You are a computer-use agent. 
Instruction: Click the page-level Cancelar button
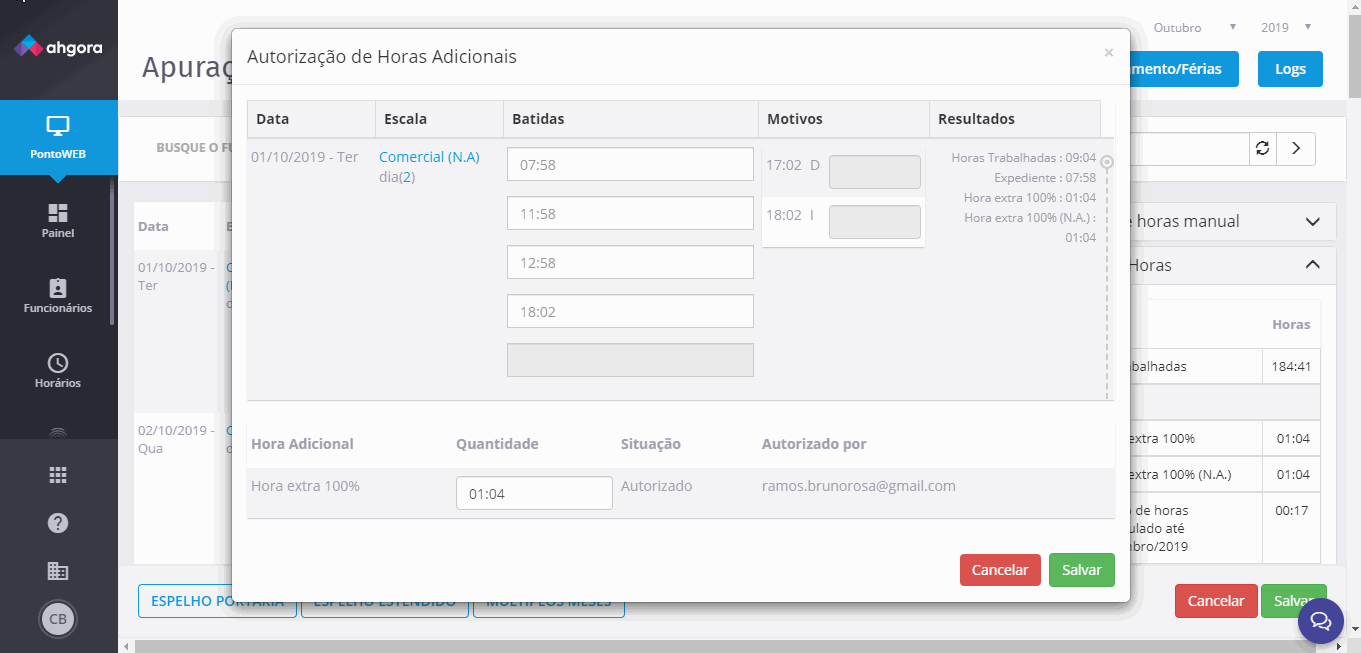[x=1216, y=601]
